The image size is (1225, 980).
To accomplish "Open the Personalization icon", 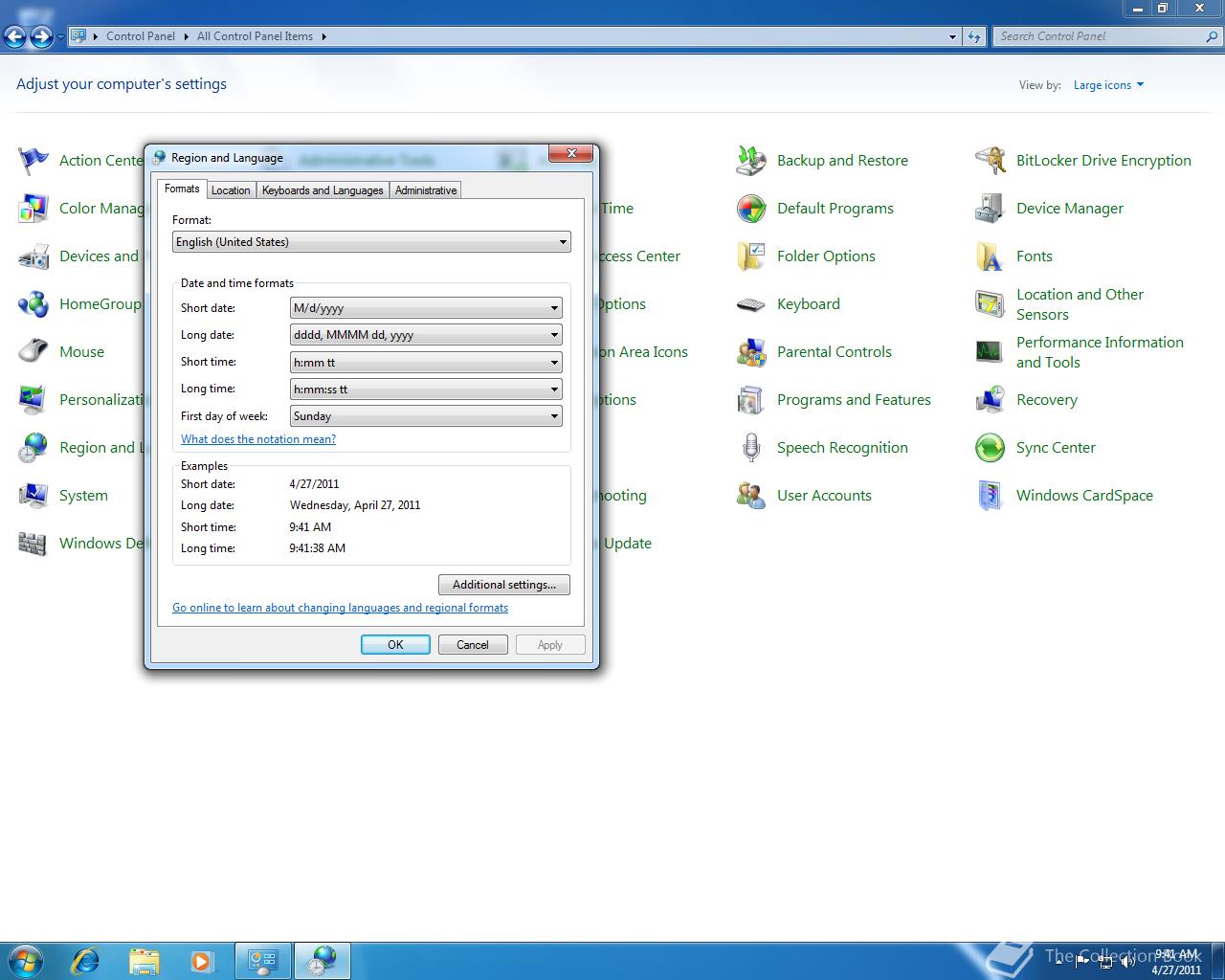I will tap(33, 399).
